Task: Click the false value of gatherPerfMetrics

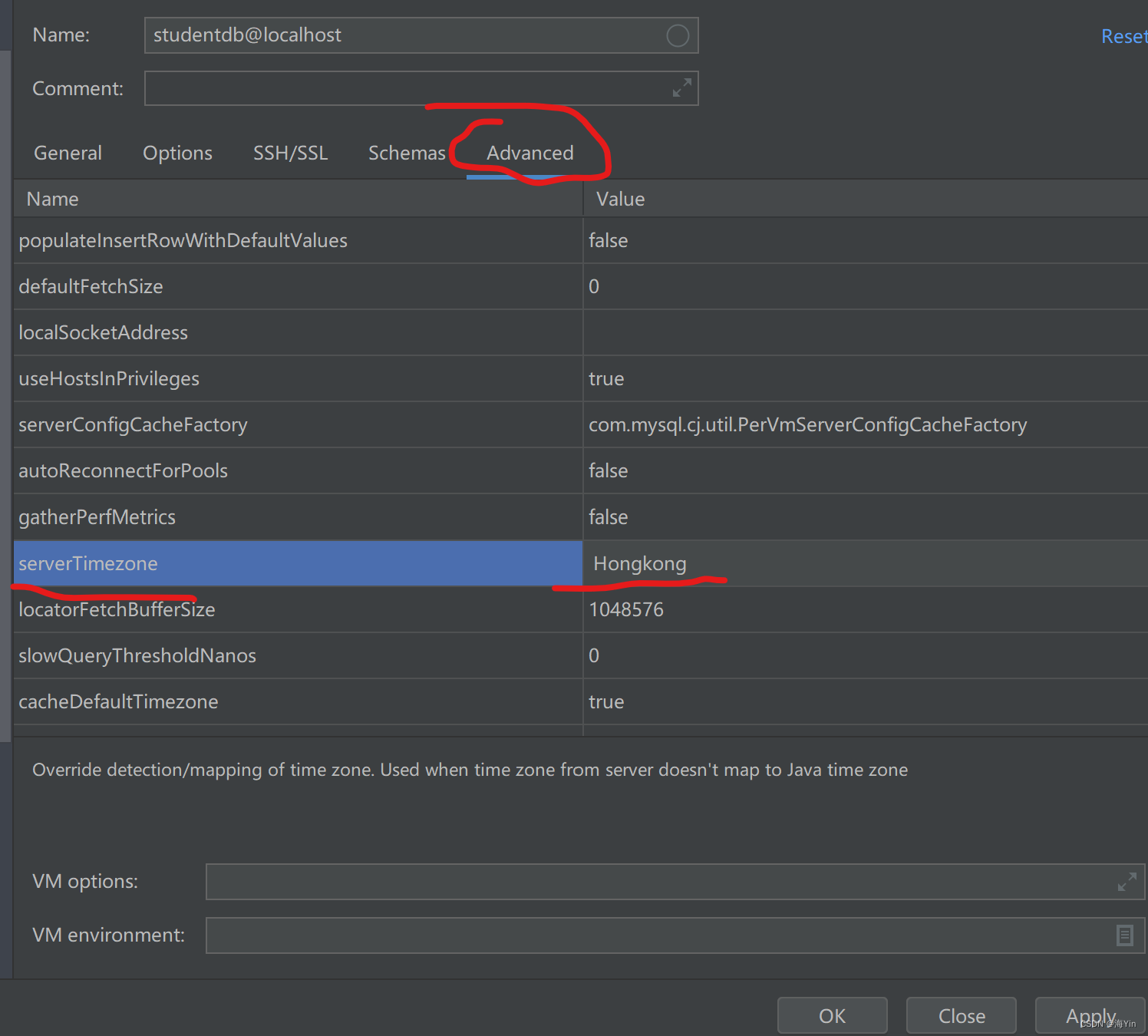Action: point(866,516)
